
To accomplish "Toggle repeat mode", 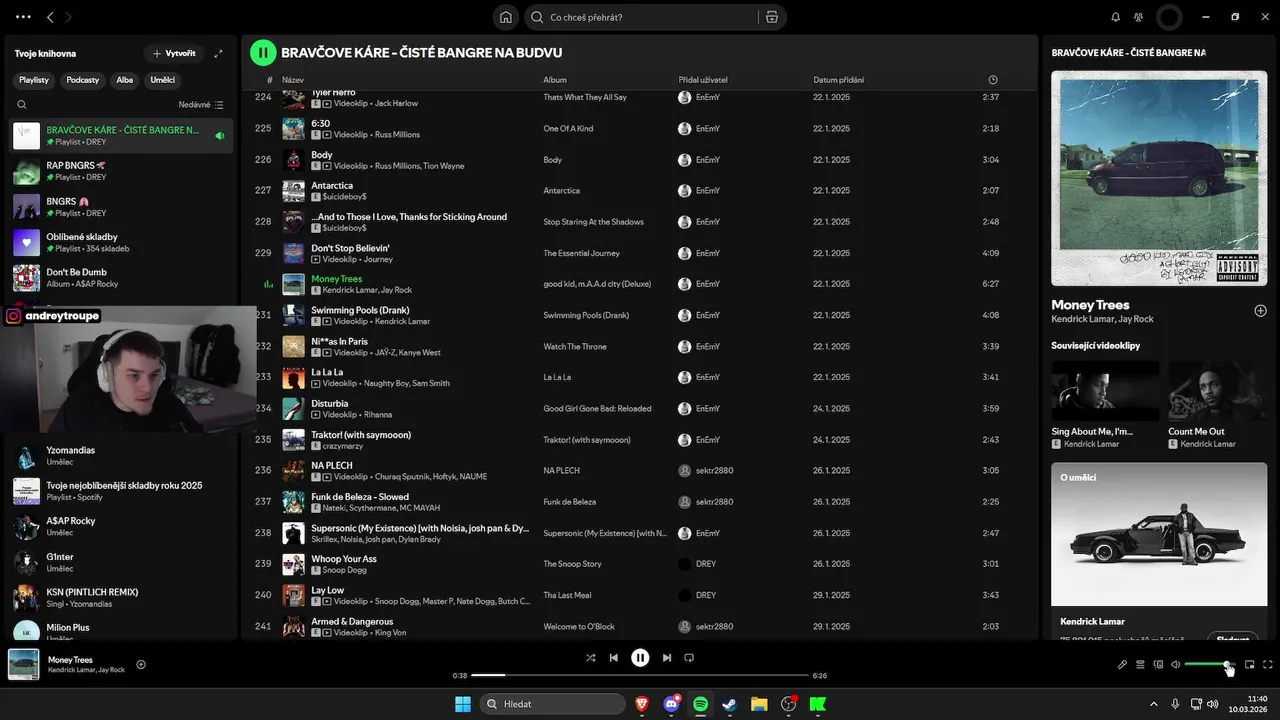I will point(689,658).
